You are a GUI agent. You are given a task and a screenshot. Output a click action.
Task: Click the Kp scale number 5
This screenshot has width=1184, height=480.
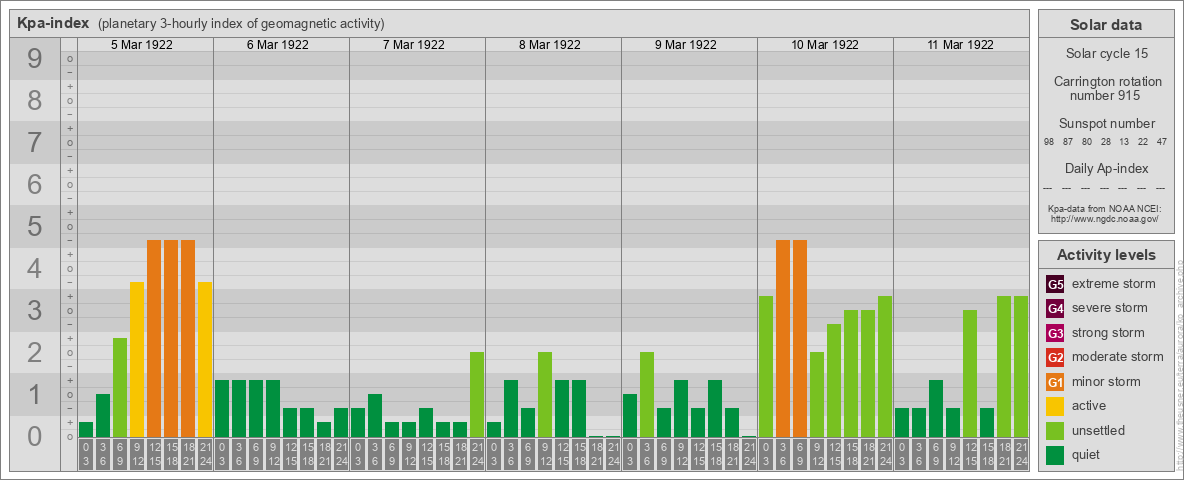(x=35, y=227)
